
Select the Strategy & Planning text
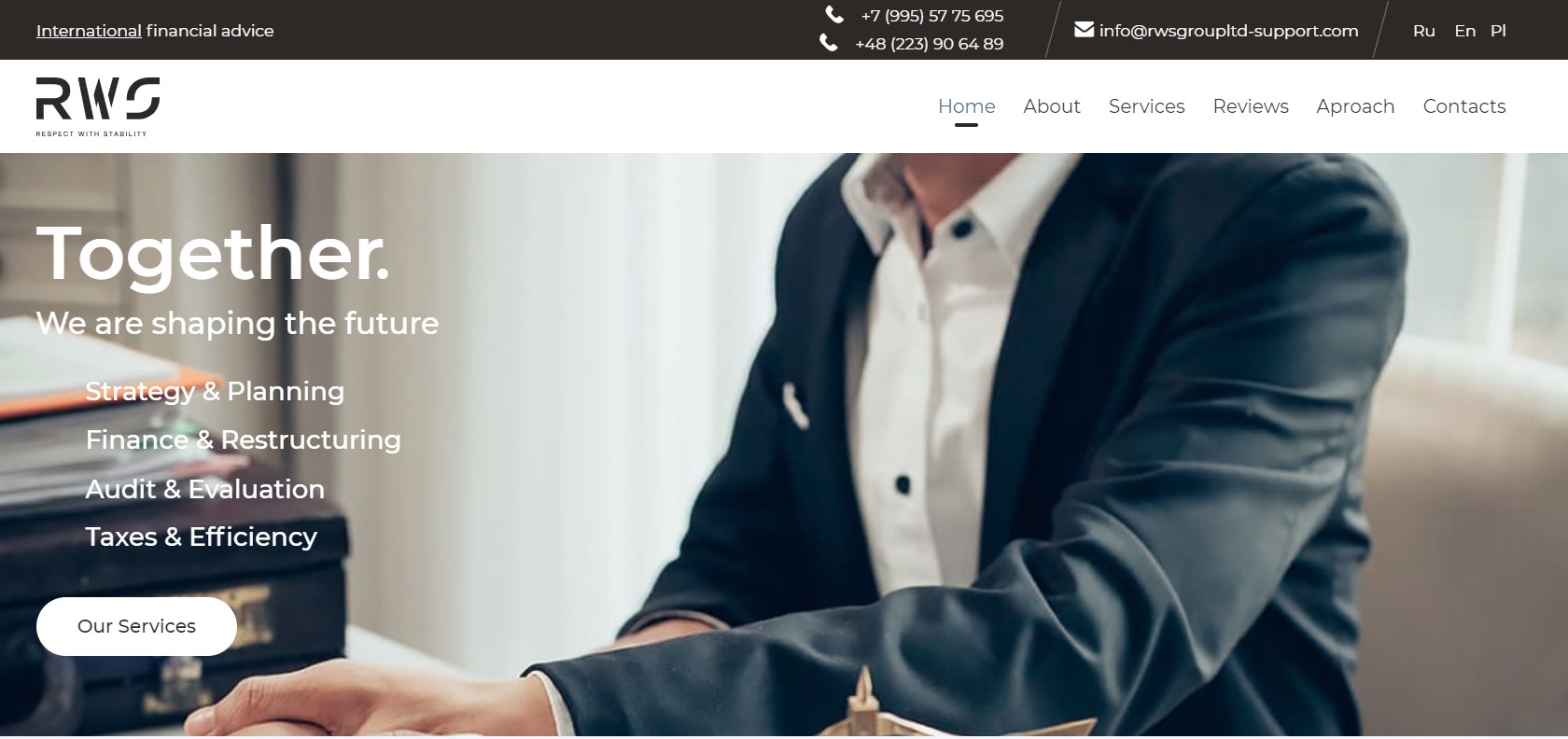[x=215, y=391]
